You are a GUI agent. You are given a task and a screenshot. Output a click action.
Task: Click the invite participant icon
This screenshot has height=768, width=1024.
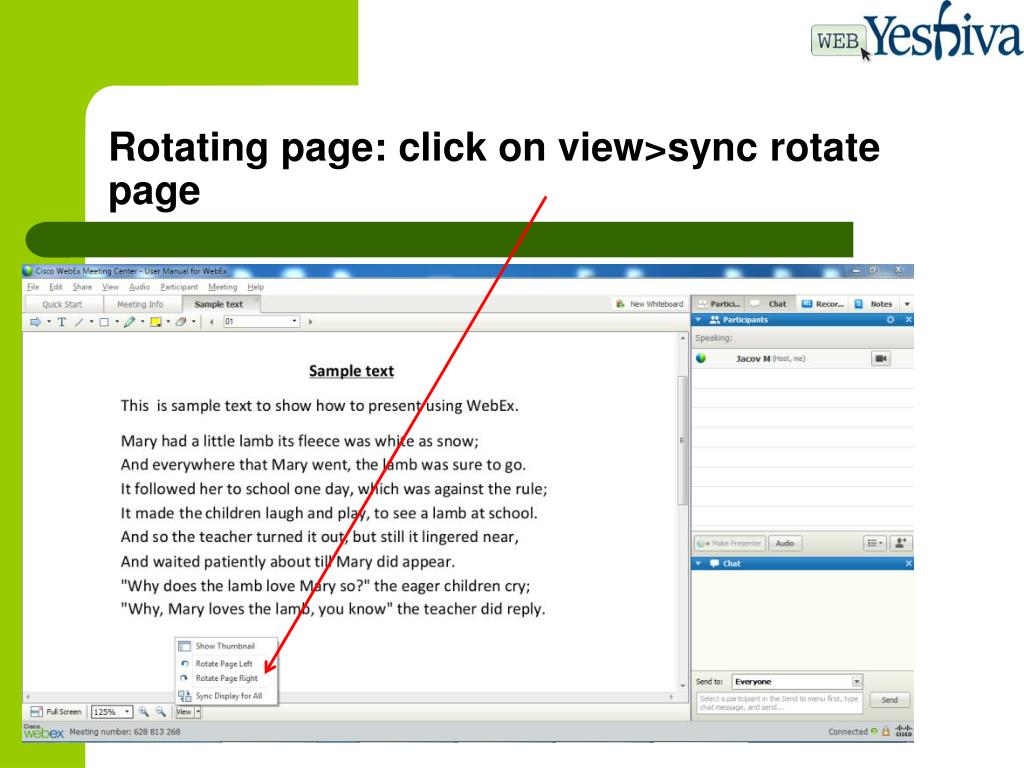[901, 543]
